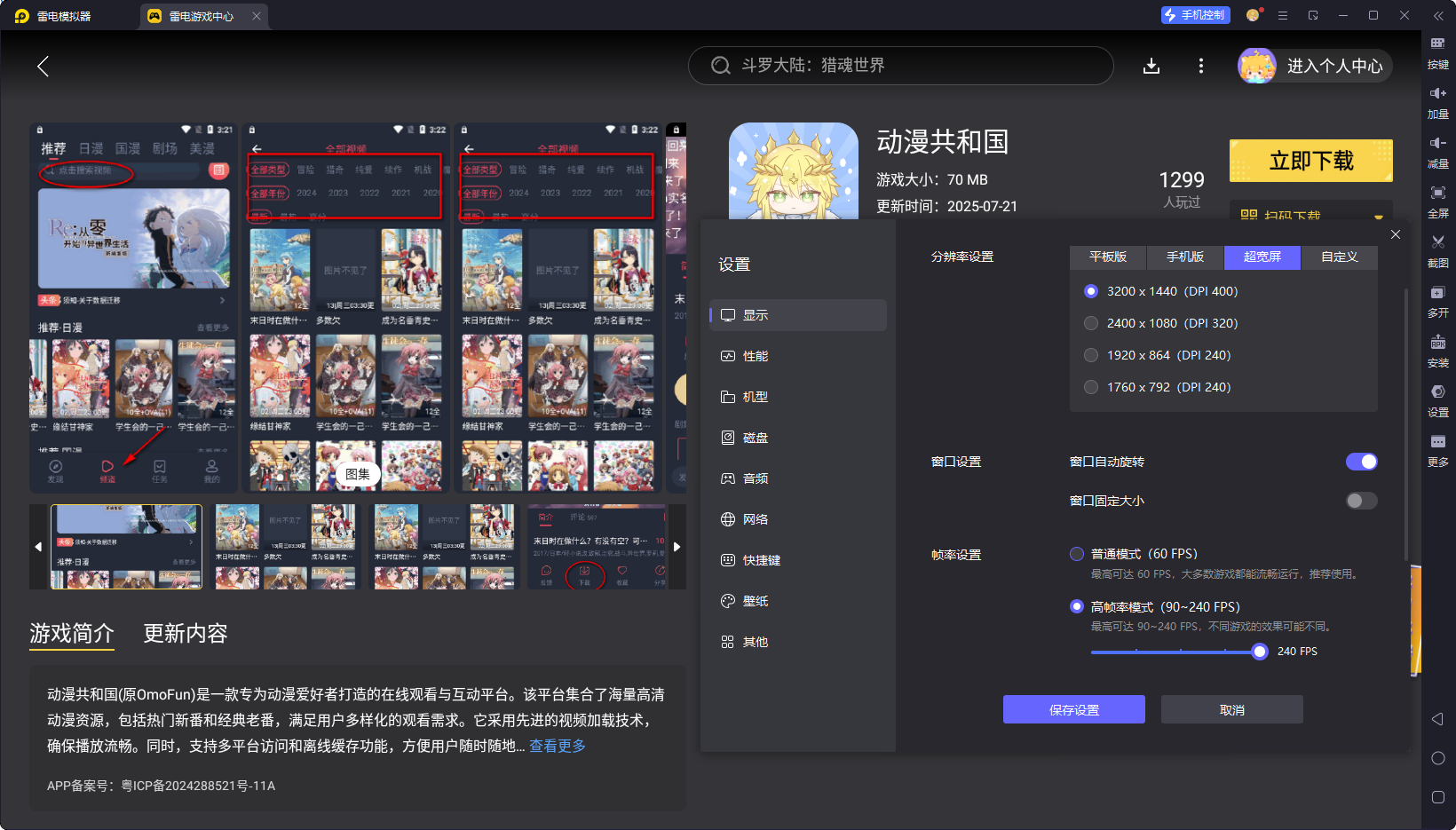This screenshot has width=1456, height=830.
Task: Open the three-dot more options menu
Action: (x=1201, y=66)
